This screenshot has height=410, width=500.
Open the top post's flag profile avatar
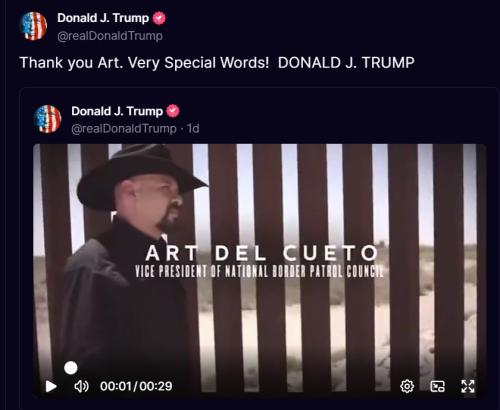pos(33,26)
